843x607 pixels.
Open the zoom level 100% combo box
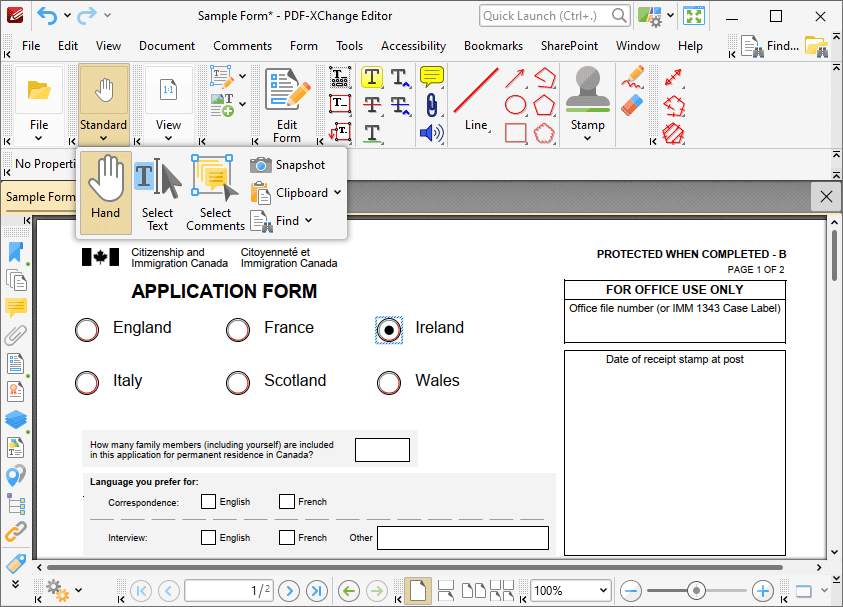pyautogui.click(x=571, y=590)
